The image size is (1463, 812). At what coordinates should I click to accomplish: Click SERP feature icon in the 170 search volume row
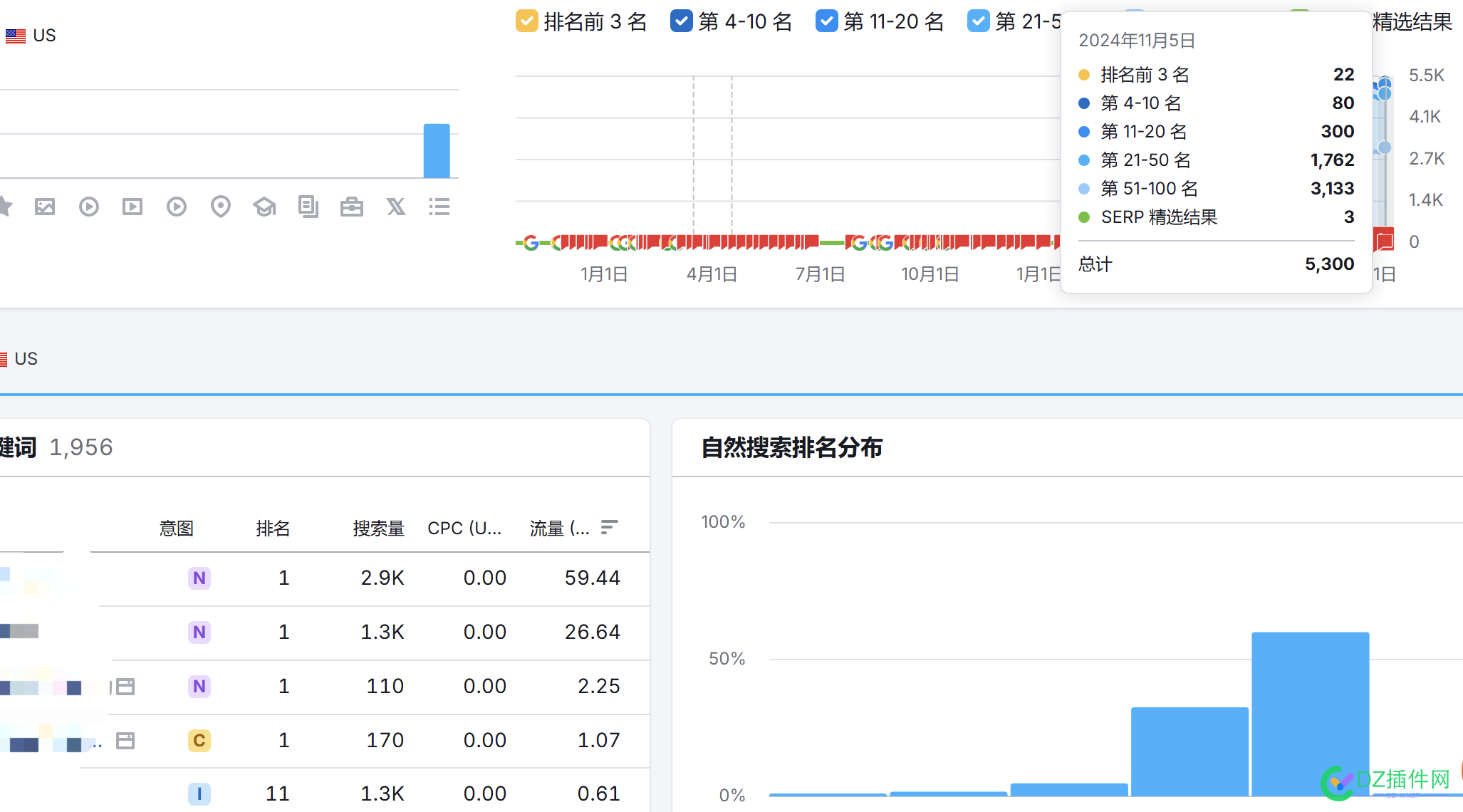pos(125,741)
